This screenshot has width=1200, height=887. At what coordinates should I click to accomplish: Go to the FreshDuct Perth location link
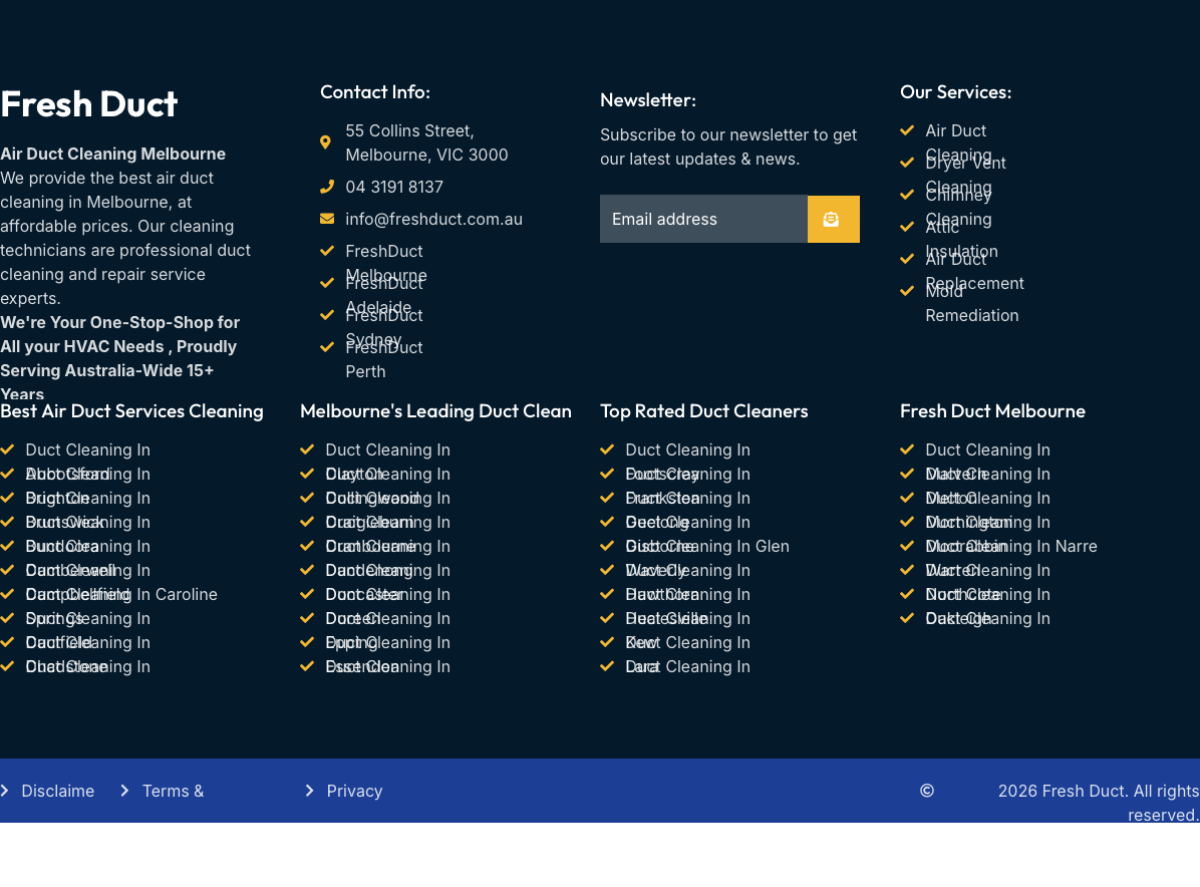(x=383, y=359)
